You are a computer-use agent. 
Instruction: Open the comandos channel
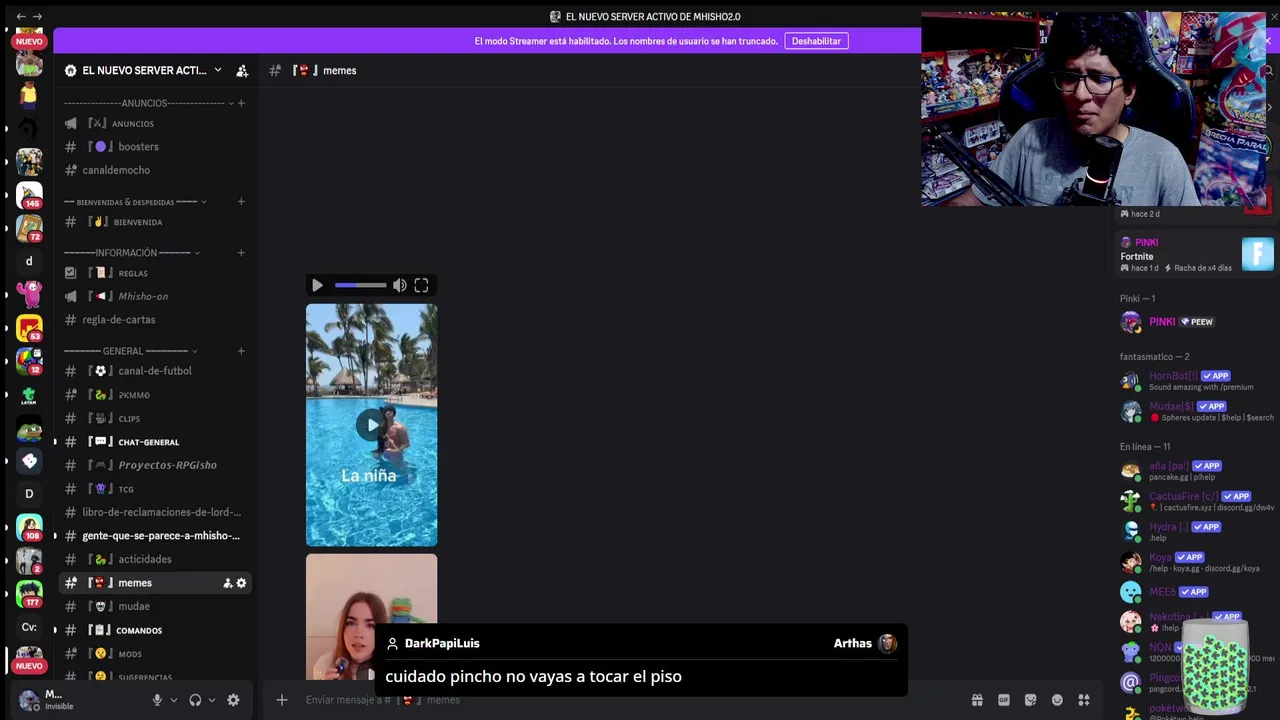pyautogui.click(x=154, y=630)
